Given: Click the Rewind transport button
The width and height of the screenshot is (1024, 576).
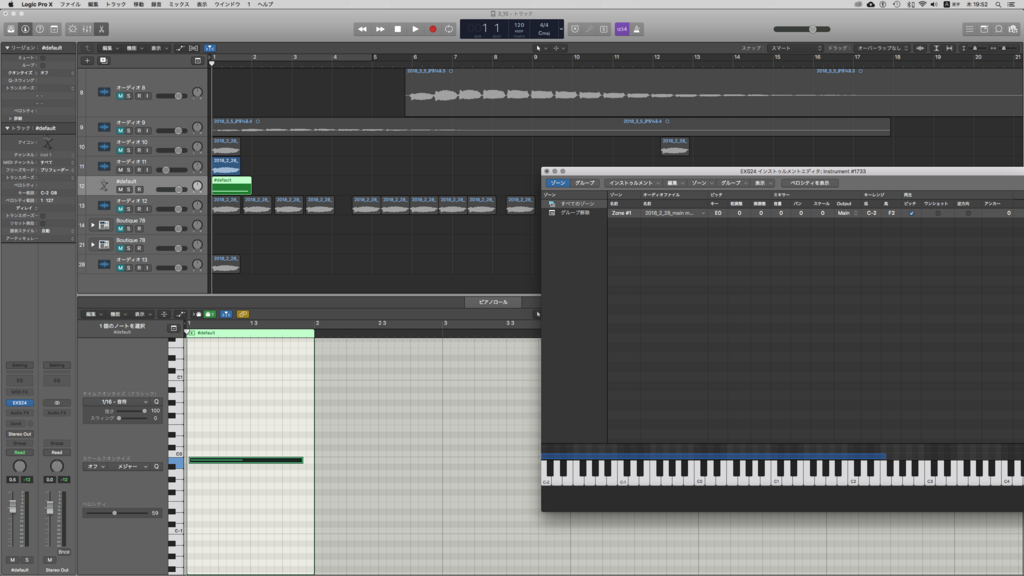Looking at the screenshot, I should pyautogui.click(x=362, y=29).
